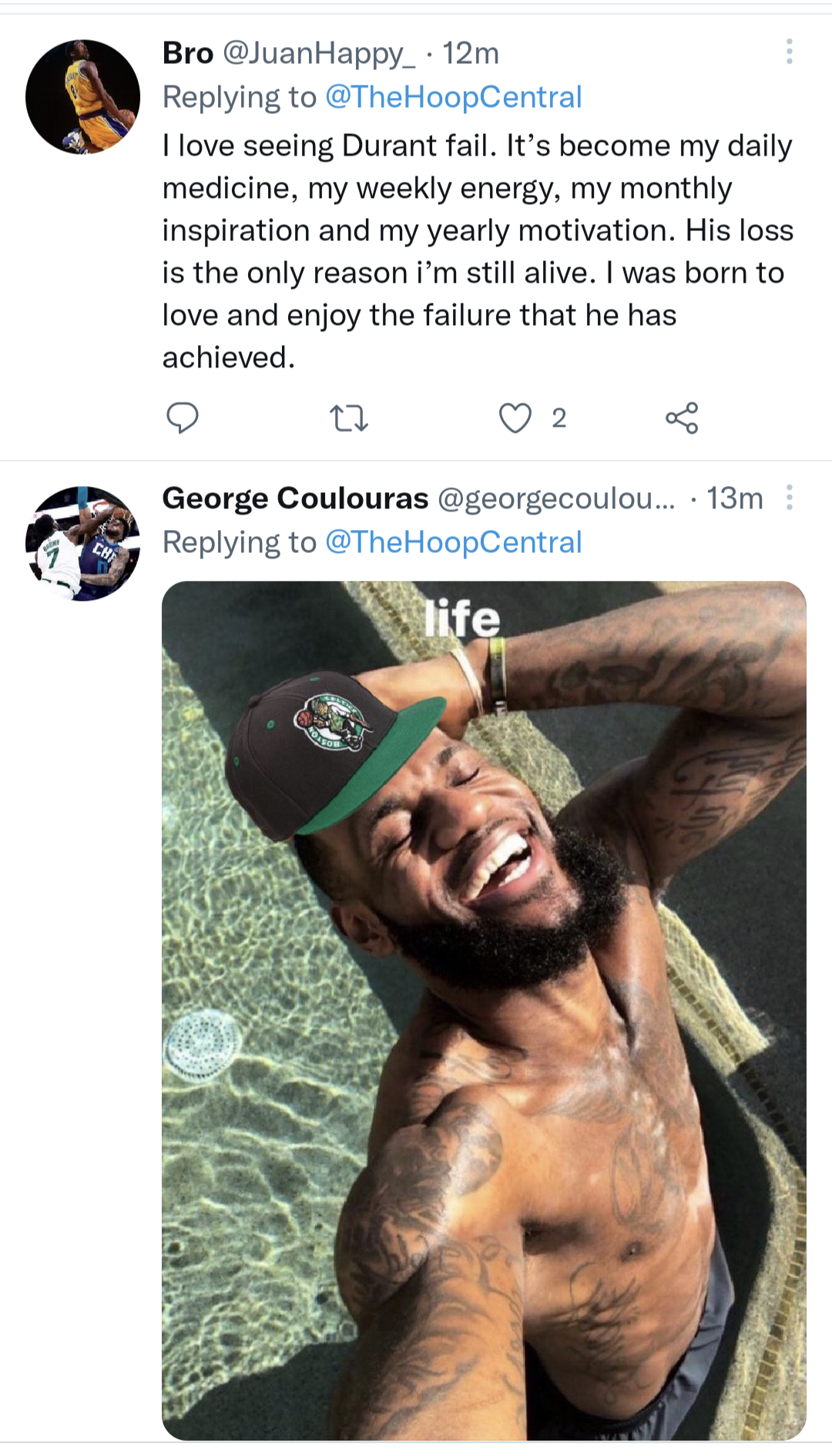Tap "Replying to" label on George's tweet

240,542
